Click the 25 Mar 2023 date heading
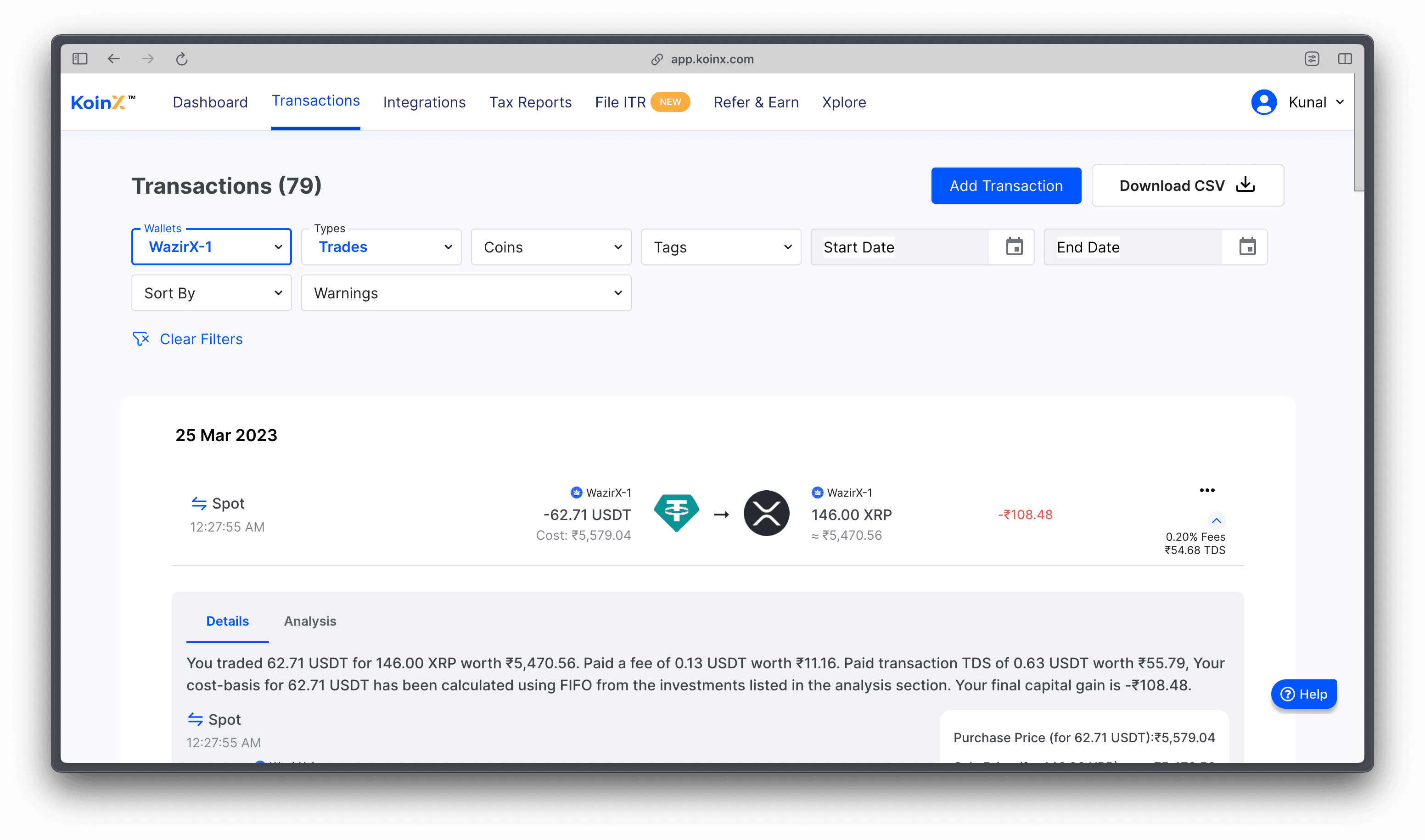The image size is (1425, 840). [226, 435]
